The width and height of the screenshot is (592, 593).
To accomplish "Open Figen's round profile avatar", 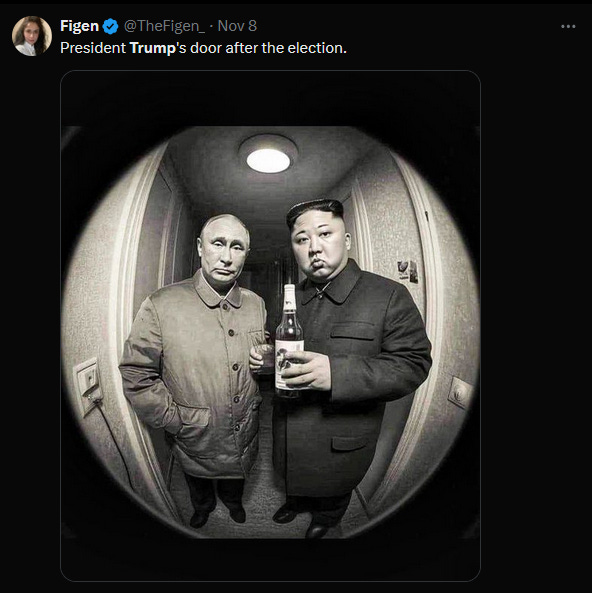I will 32,36.
